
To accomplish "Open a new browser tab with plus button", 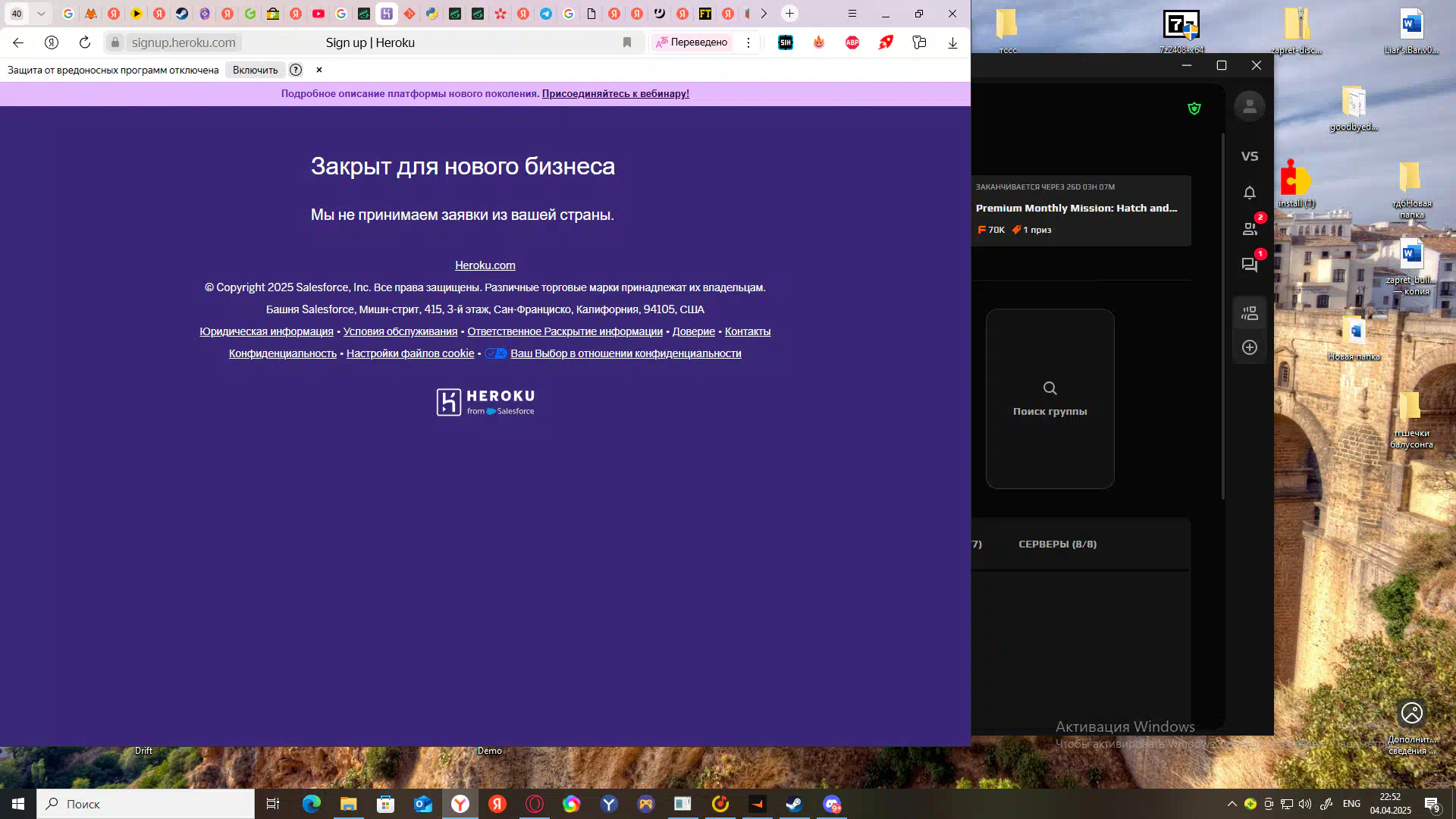I will 789,14.
